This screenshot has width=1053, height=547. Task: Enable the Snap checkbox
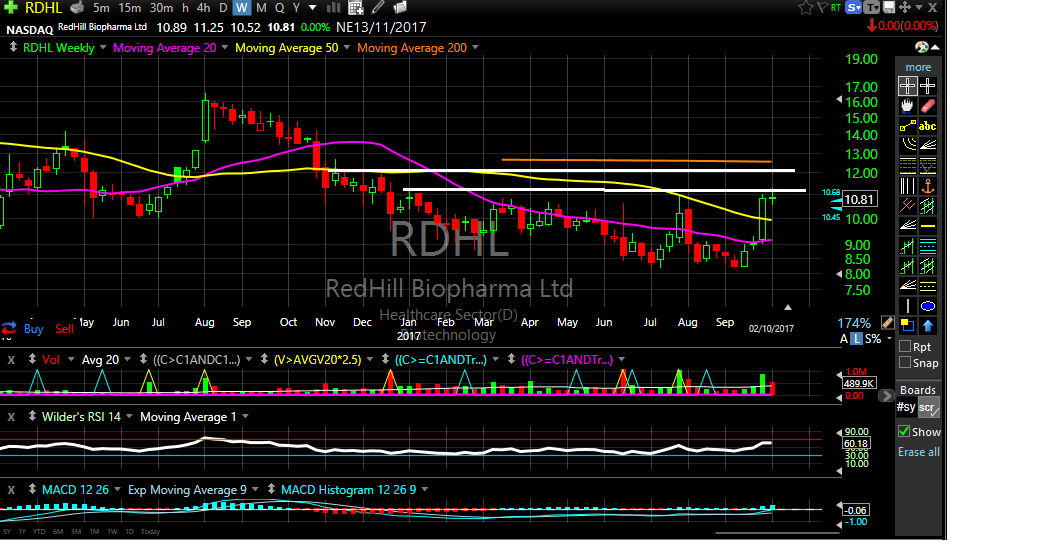[x=905, y=362]
